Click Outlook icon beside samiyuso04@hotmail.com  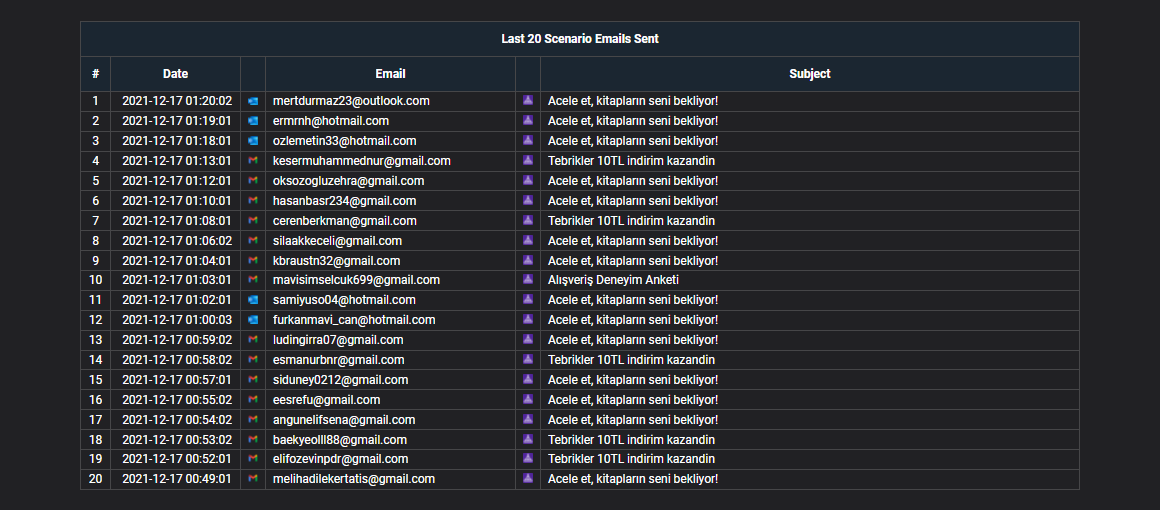[x=253, y=300]
